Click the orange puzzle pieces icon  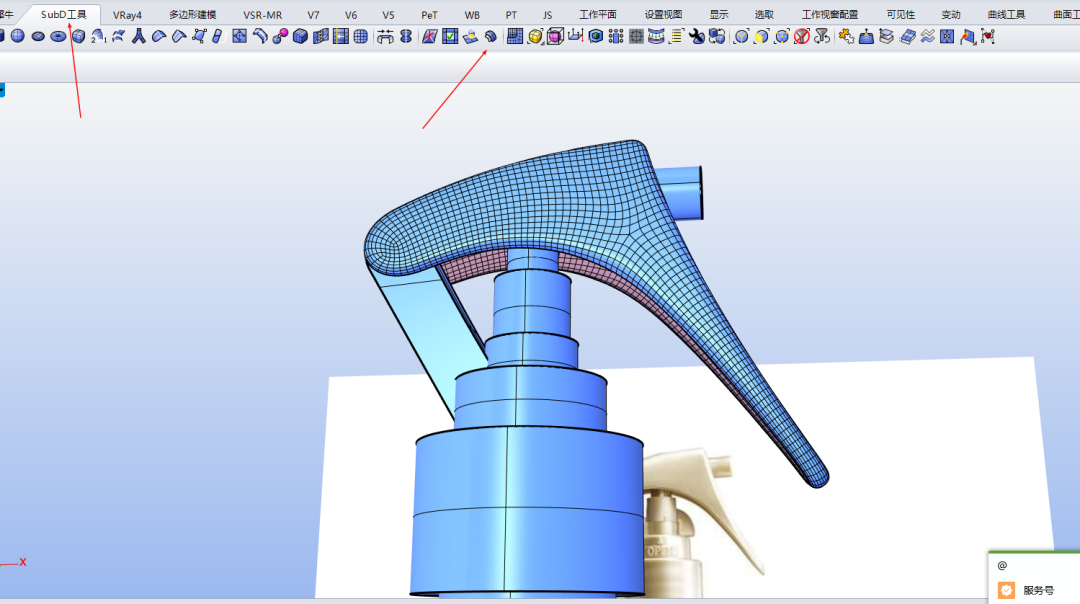point(847,37)
